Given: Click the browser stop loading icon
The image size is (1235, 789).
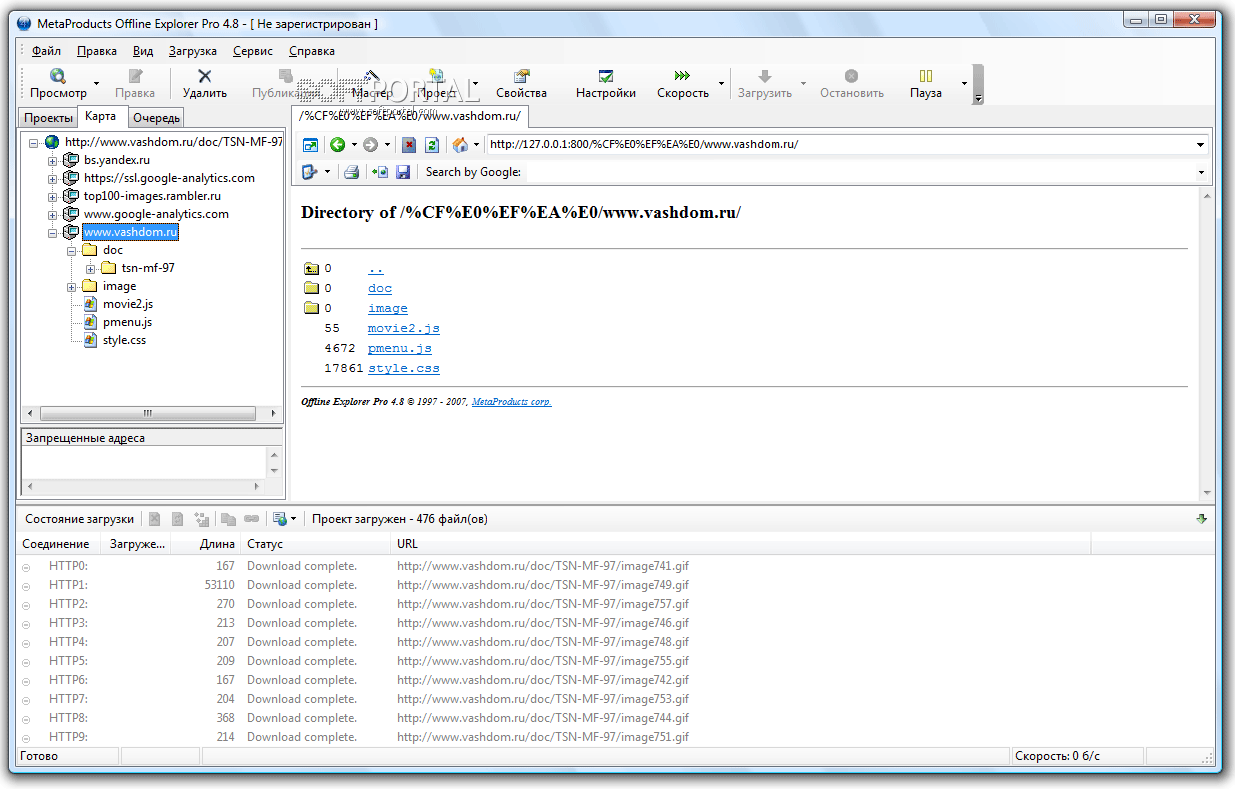Looking at the screenshot, I should pyautogui.click(x=409, y=145).
